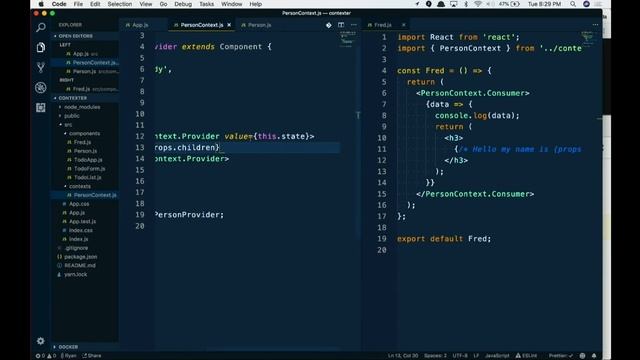Open the notifications bell in status bar
The image size is (640, 360).
pos(594,356)
